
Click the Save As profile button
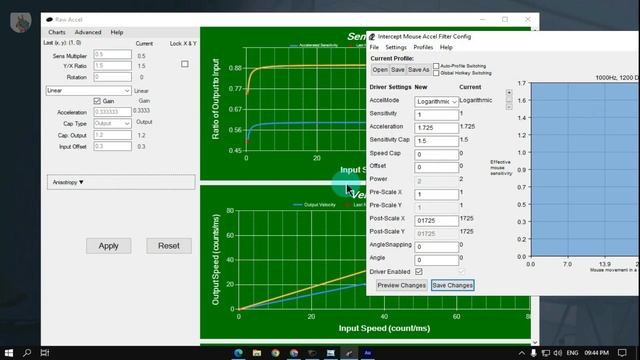pyautogui.click(x=418, y=70)
